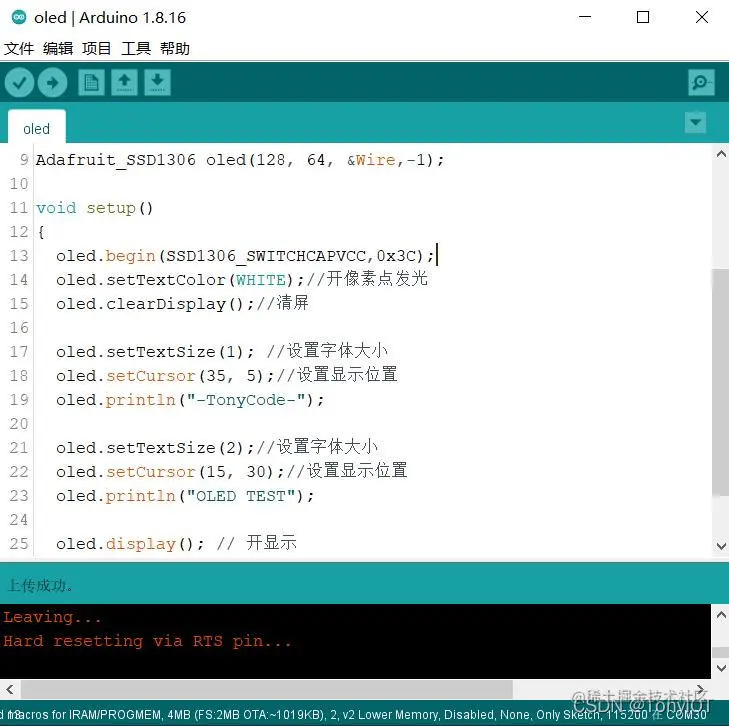Select the oled sketch tab
Image resolution: width=729 pixels, height=726 pixels.
tap(37, 128)
